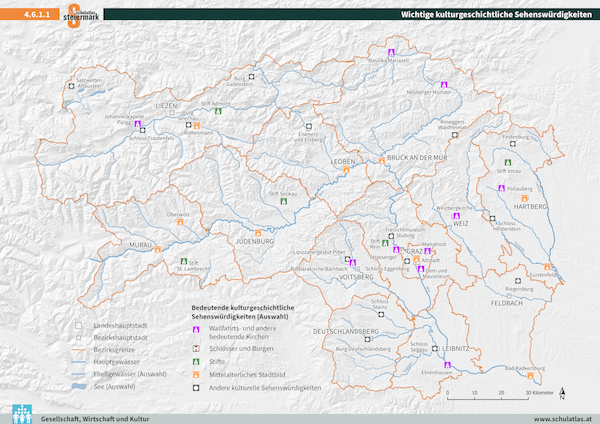Click the LEIBNITZ district label
The height and width of the screenshot is (424, 600).
455,349
